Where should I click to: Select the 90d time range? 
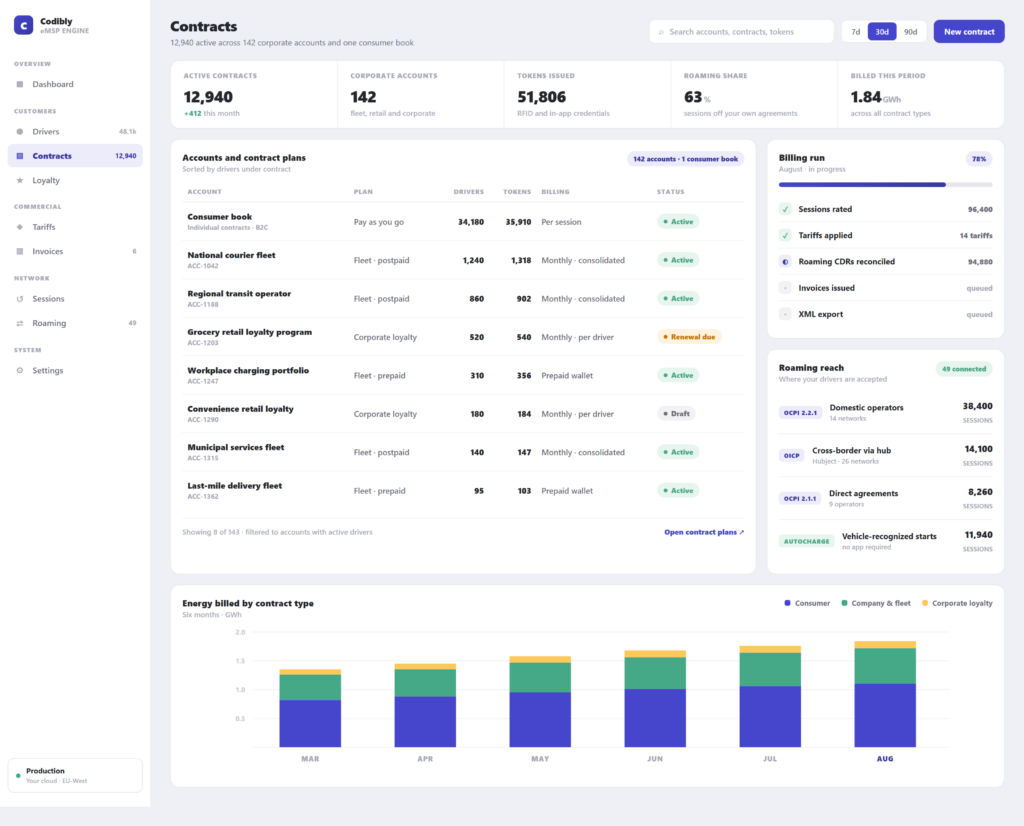click(910, 31)
